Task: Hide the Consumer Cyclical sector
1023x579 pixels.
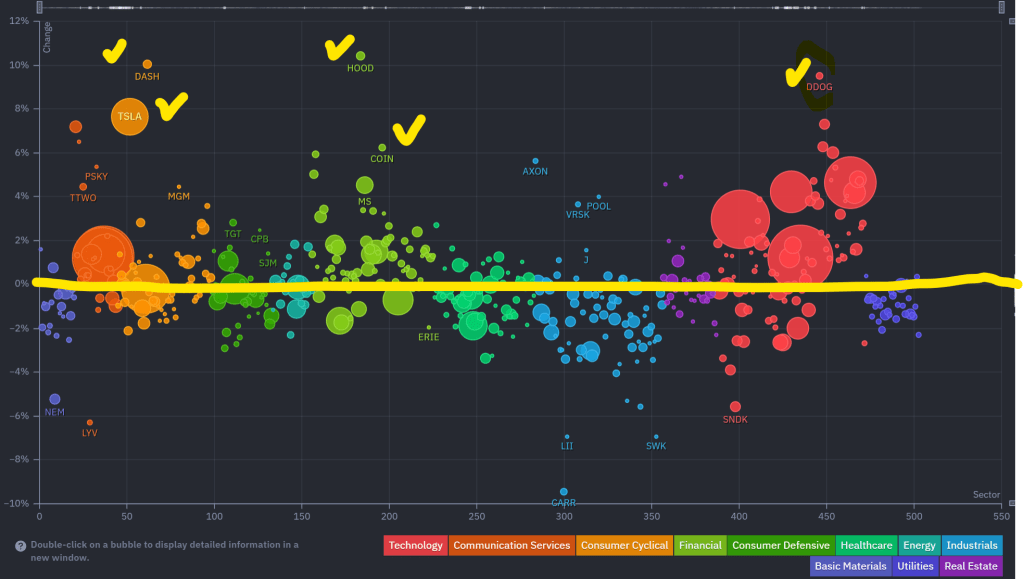Action: [x=624, y=545]
